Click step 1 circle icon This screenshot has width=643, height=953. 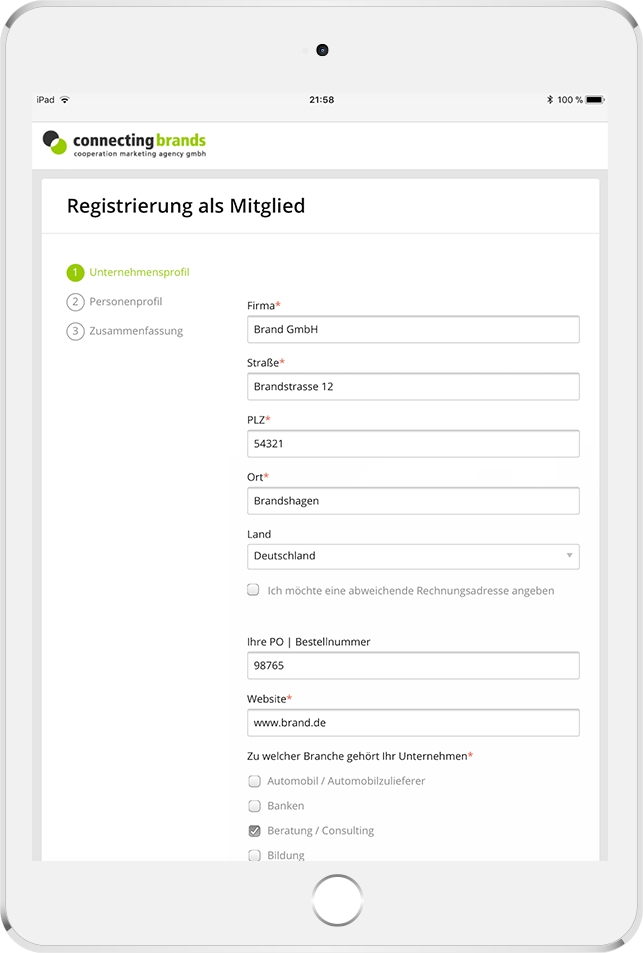click(75, 272)
